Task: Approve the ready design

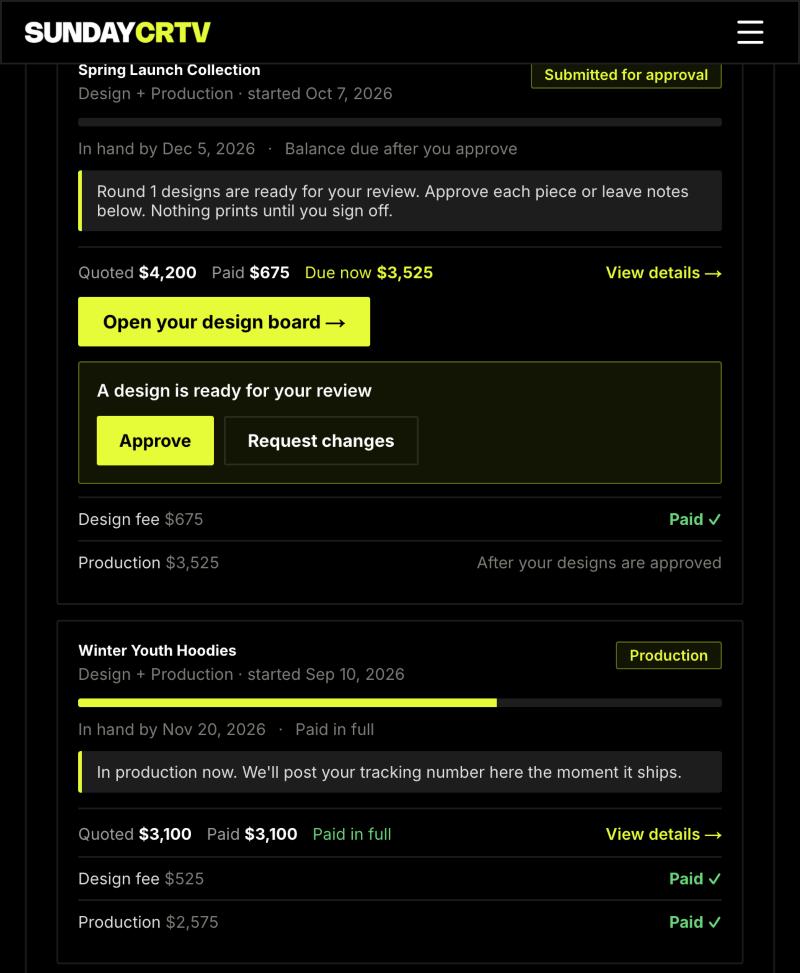Action: pyautogui.click(x=155, y=441)
